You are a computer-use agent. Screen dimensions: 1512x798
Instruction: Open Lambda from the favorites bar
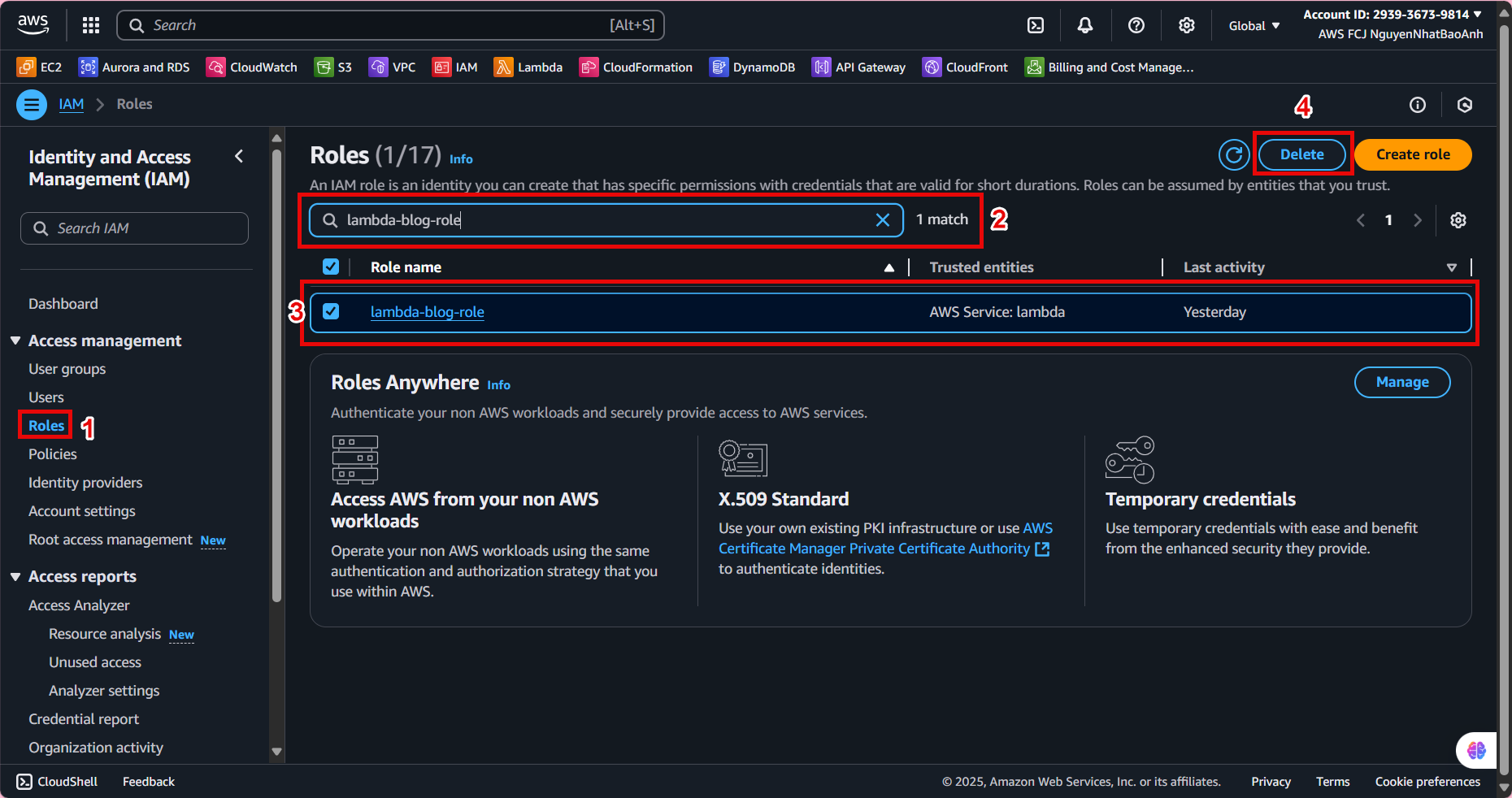(528, 67)
